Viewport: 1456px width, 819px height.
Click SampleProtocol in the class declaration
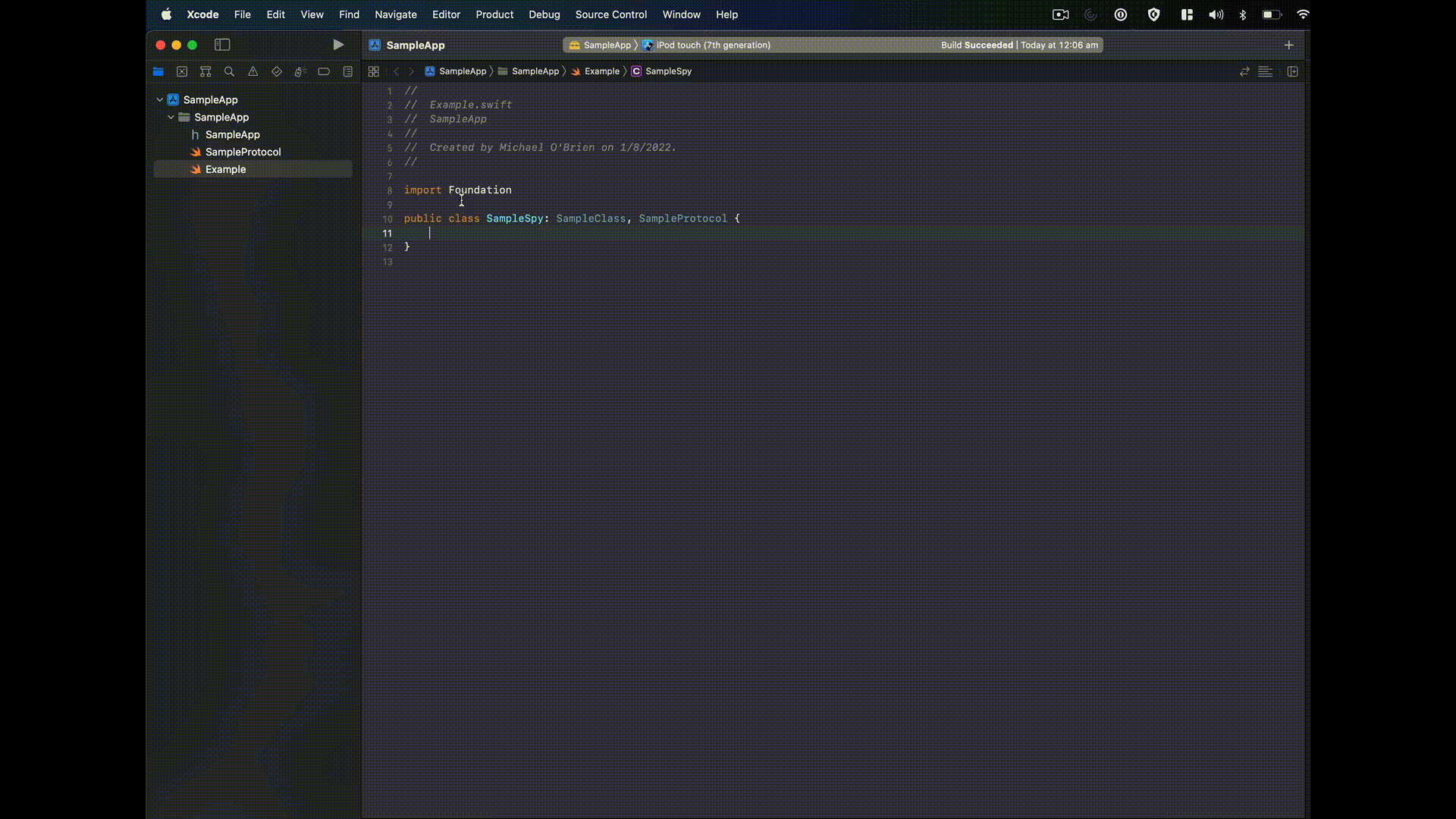(x=682, y=218)
